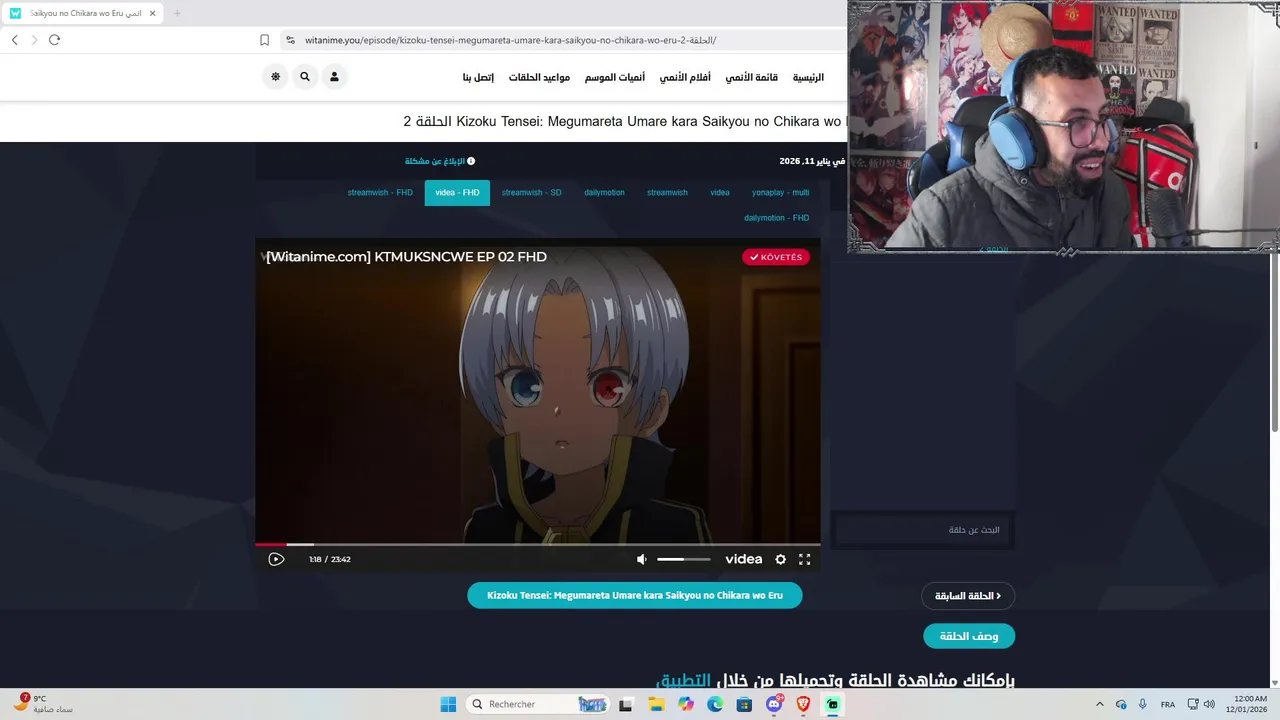Open the speaker volume tray icon

click(1209, 704)
